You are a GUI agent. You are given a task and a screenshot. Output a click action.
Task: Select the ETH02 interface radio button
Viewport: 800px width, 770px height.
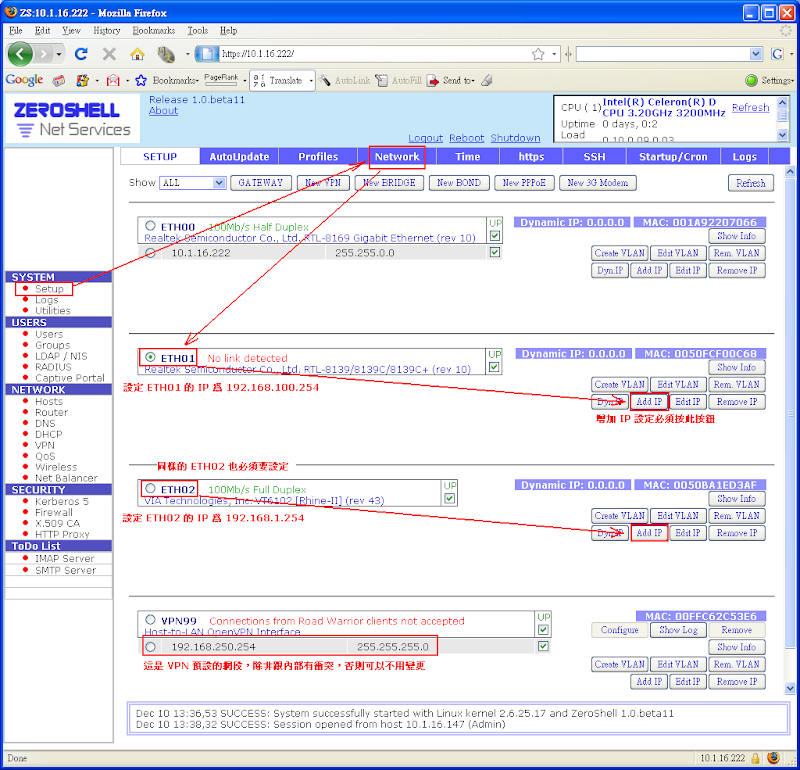(x=151, y=488)
